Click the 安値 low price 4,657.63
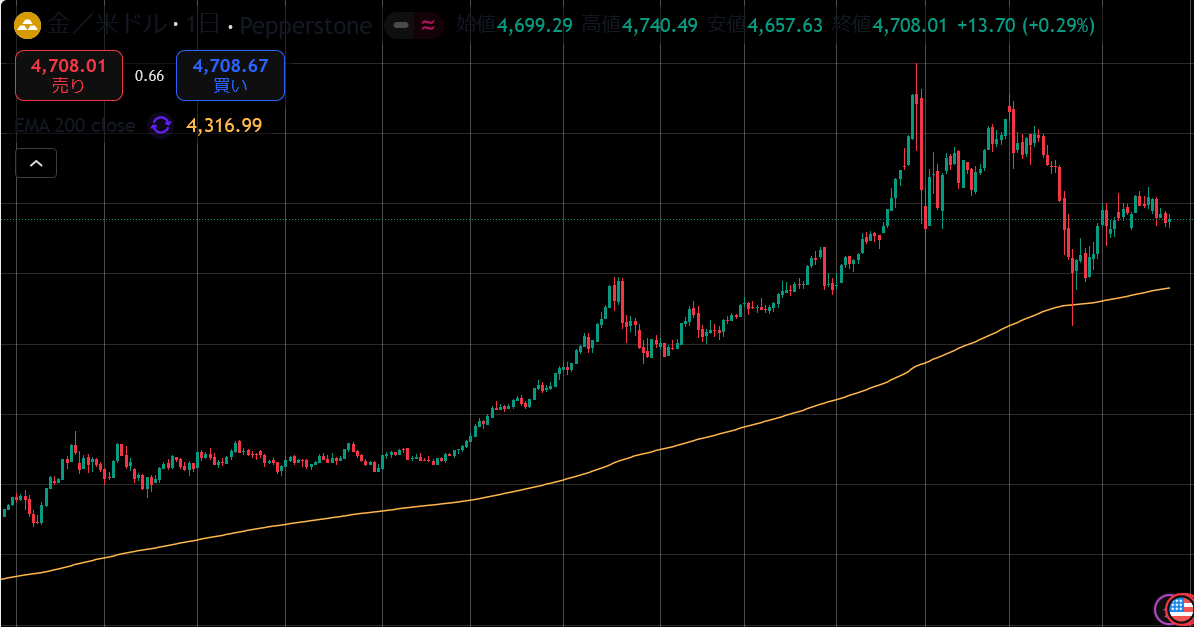Screen dimensions: 1194x627 coord(785,25)
